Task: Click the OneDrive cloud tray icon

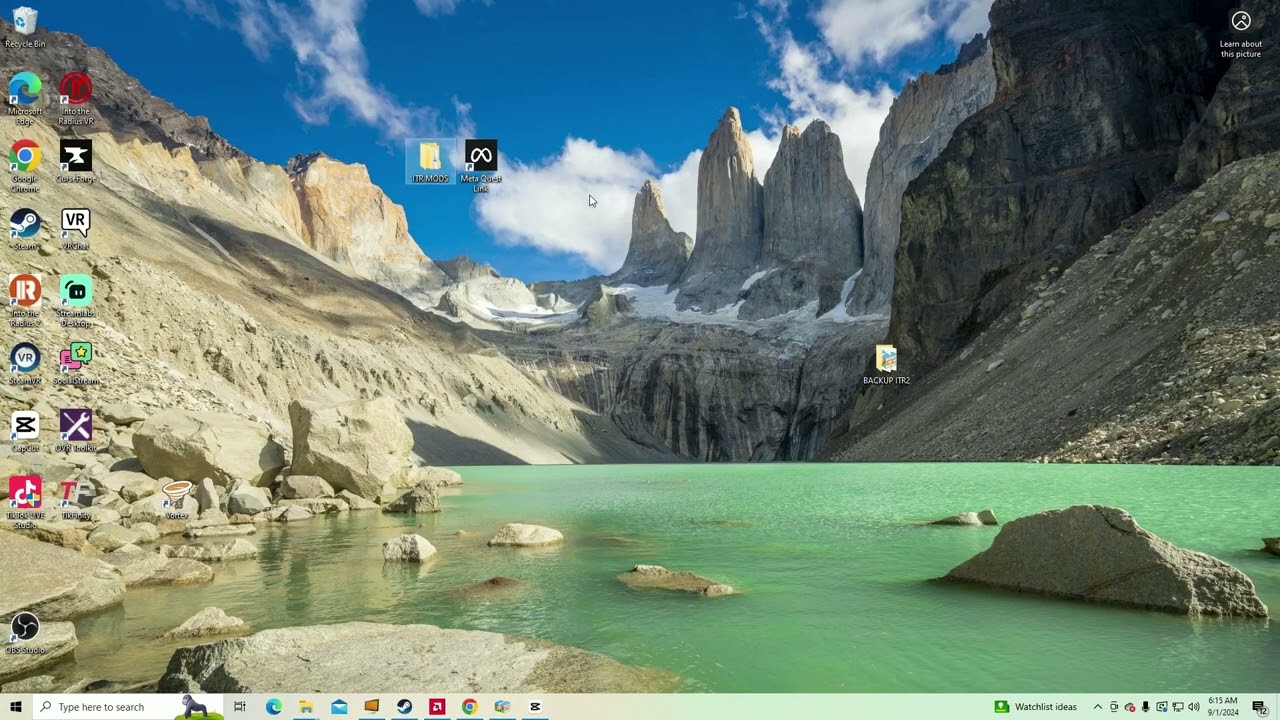Action: click(1130, 707)
